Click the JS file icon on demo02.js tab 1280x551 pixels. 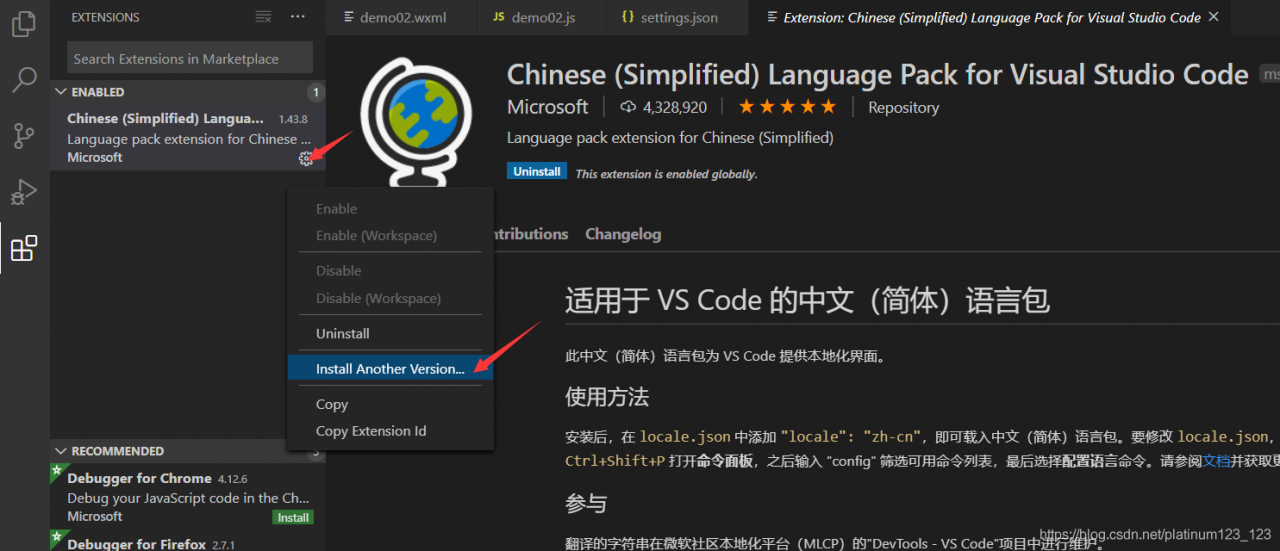tap(498, 17)
